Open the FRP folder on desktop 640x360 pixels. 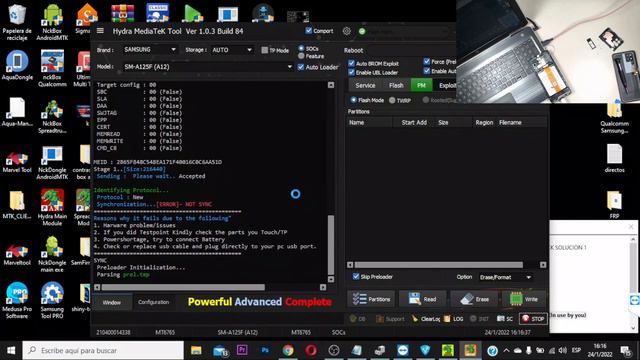(x=614, y=204)
